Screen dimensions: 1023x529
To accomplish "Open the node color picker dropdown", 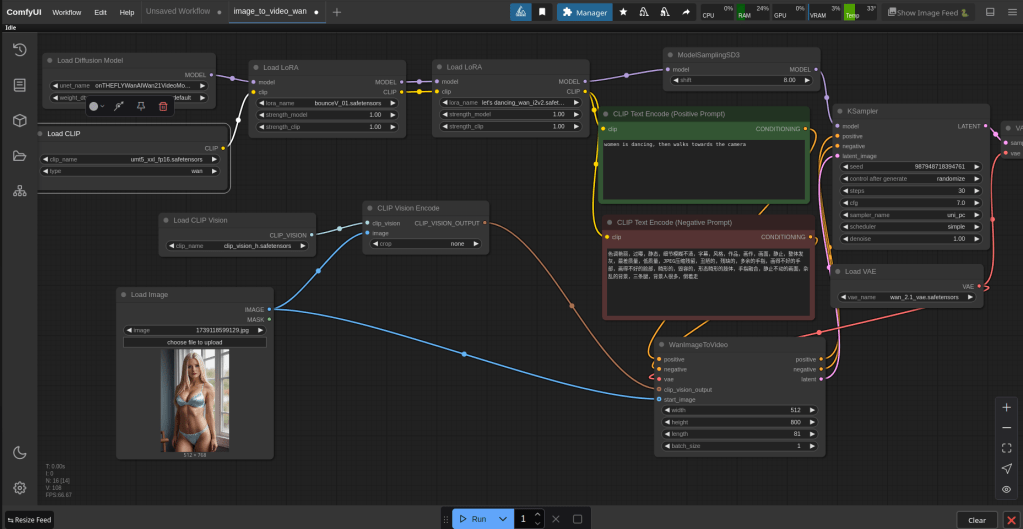I will 97,106.
